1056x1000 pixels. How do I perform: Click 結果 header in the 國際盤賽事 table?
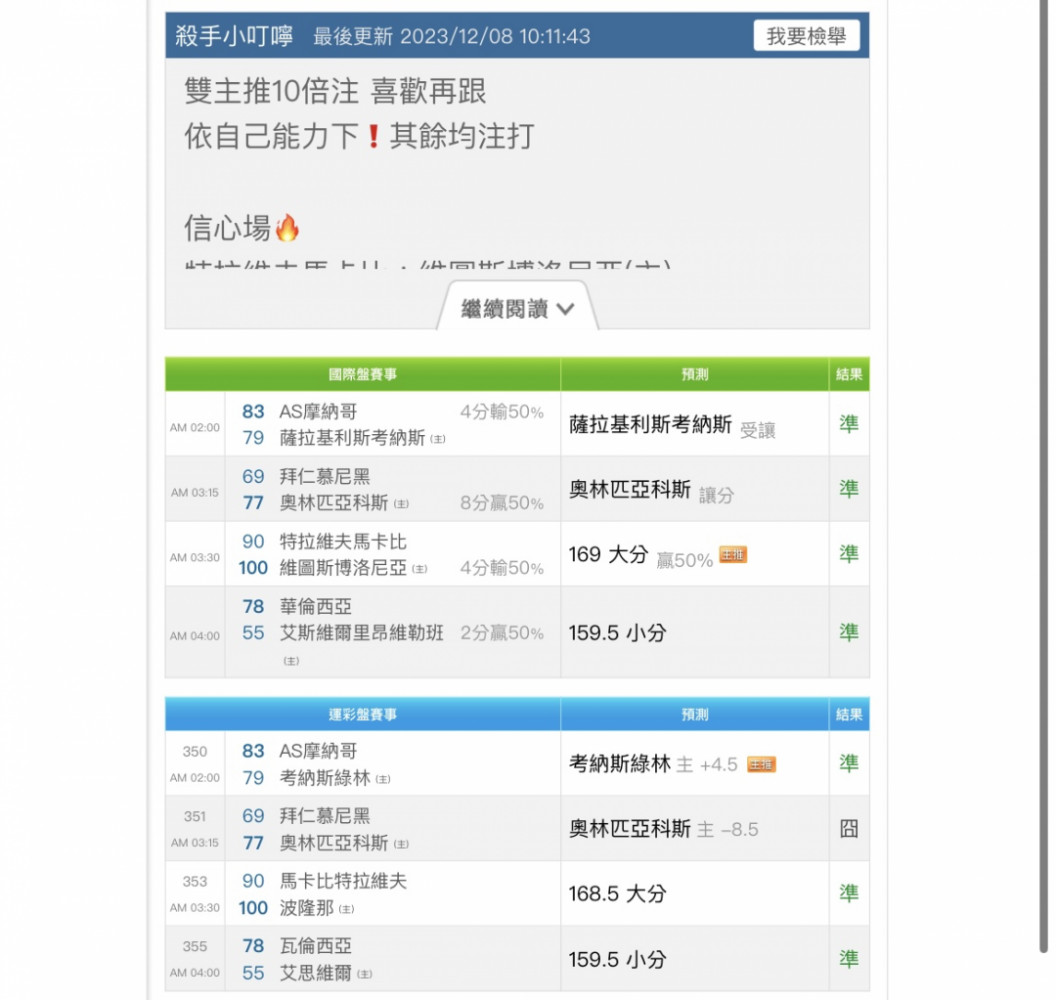tap(849, 374)
